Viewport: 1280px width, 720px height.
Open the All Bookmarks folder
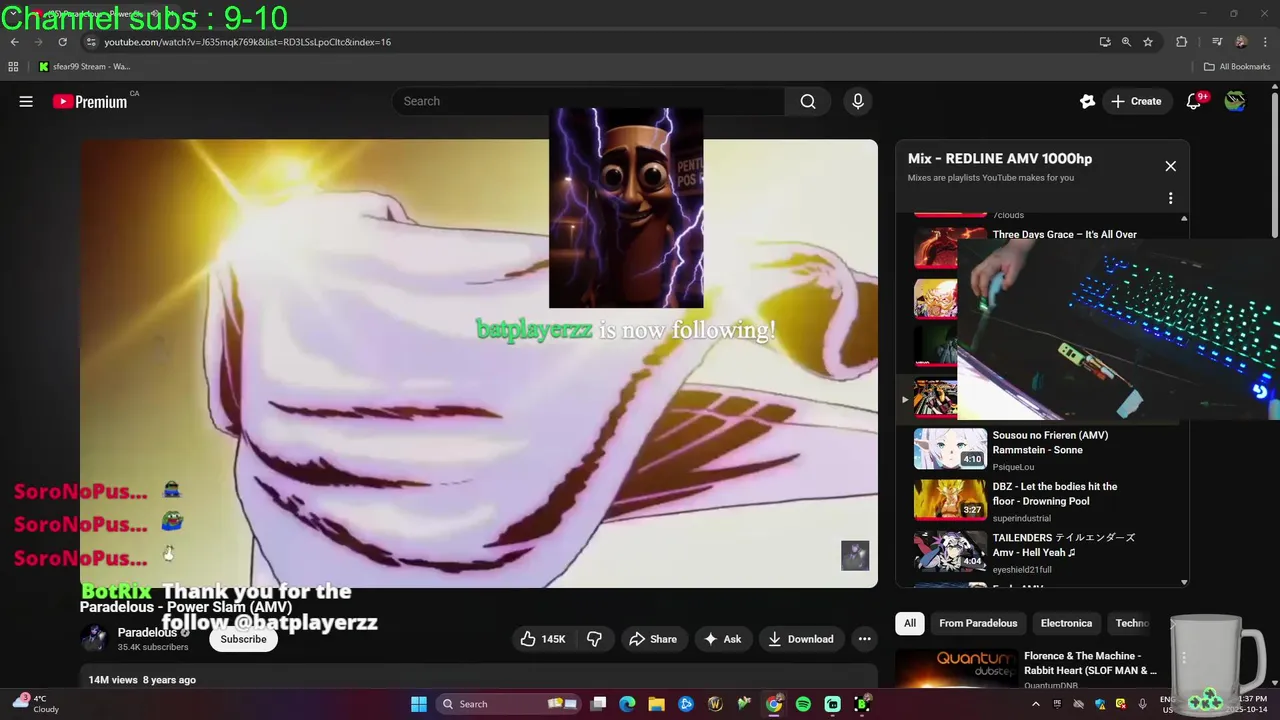click(x=1237, y=67)
